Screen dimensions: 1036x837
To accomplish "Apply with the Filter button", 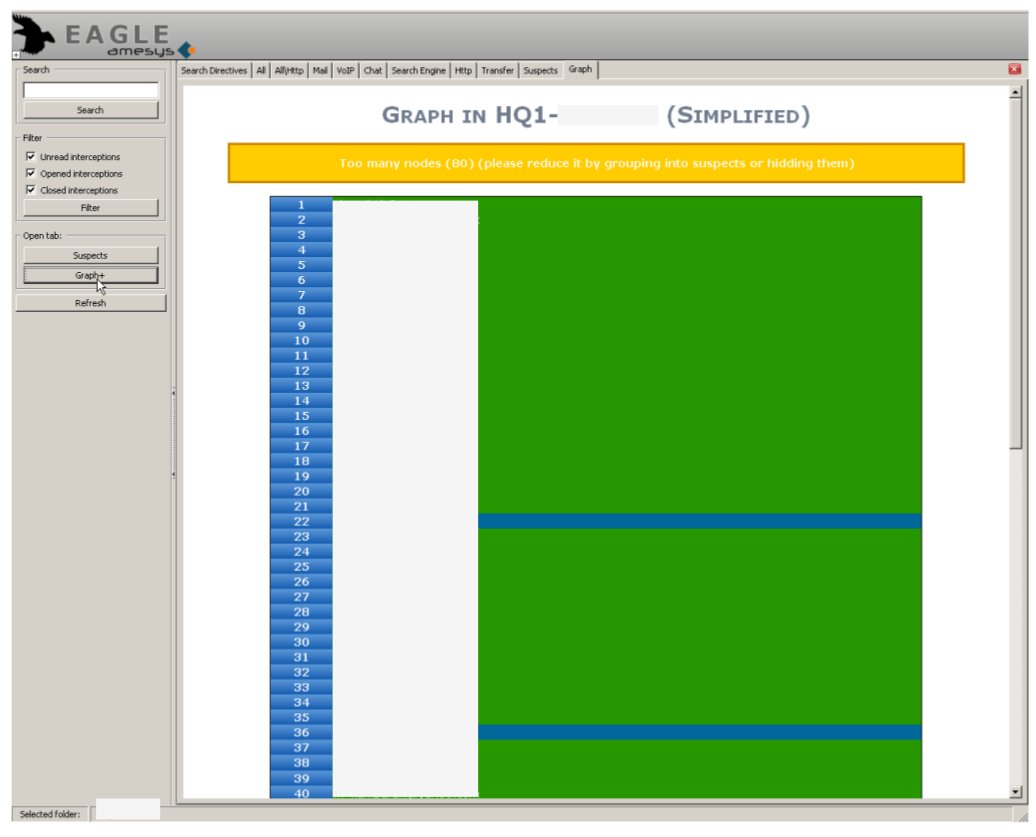I will [91, 207].
